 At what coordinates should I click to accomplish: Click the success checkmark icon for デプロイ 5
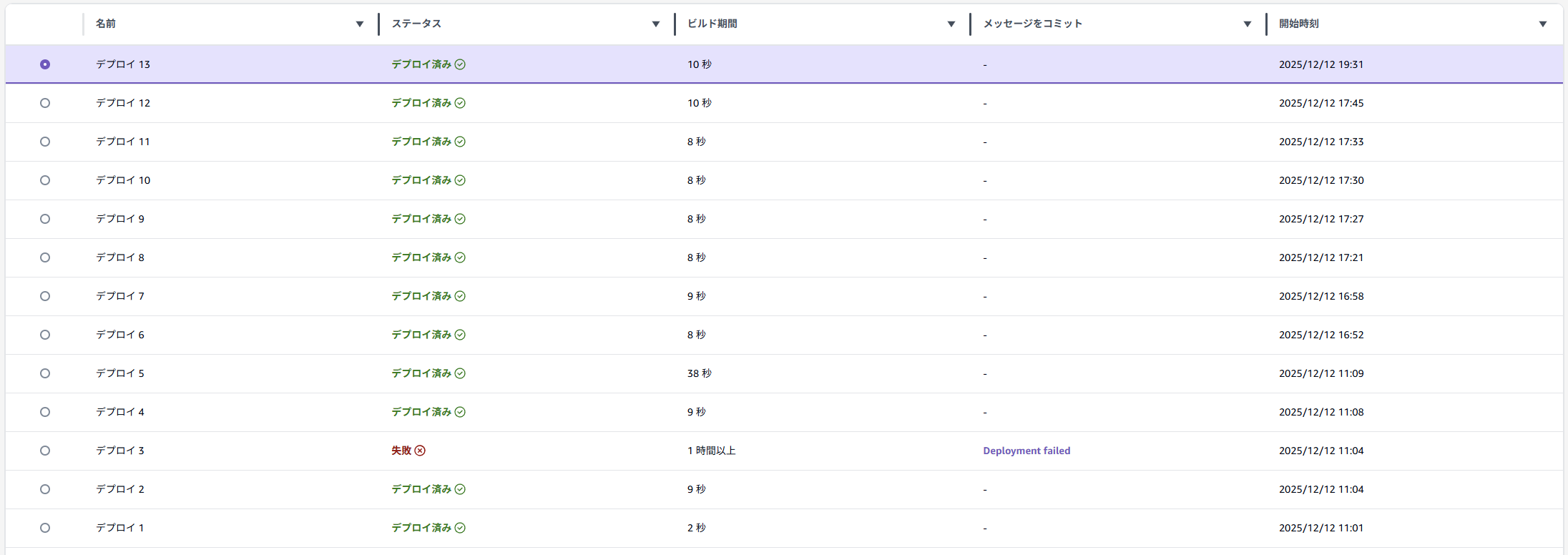point(460,373)
